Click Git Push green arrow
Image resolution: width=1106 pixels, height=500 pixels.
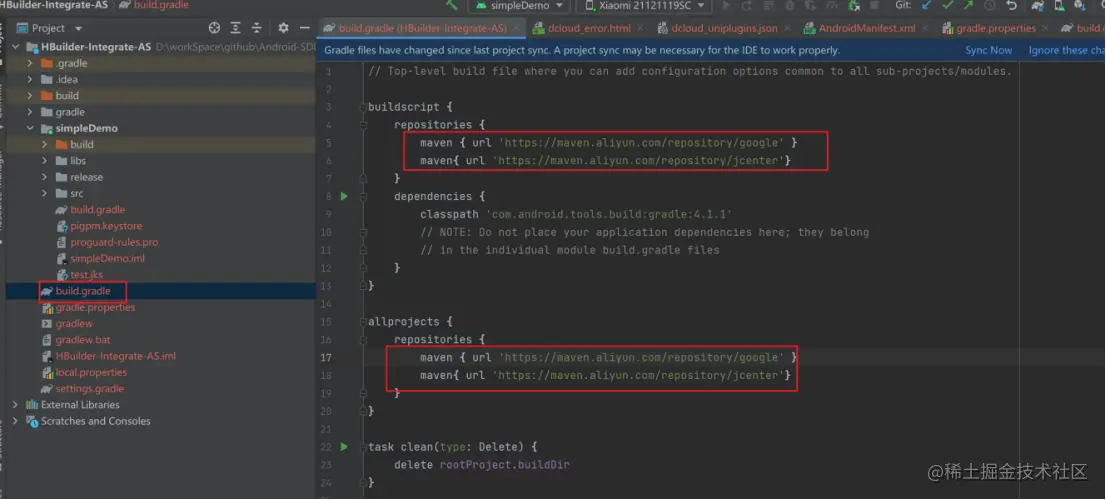click(x=968, y=5)
